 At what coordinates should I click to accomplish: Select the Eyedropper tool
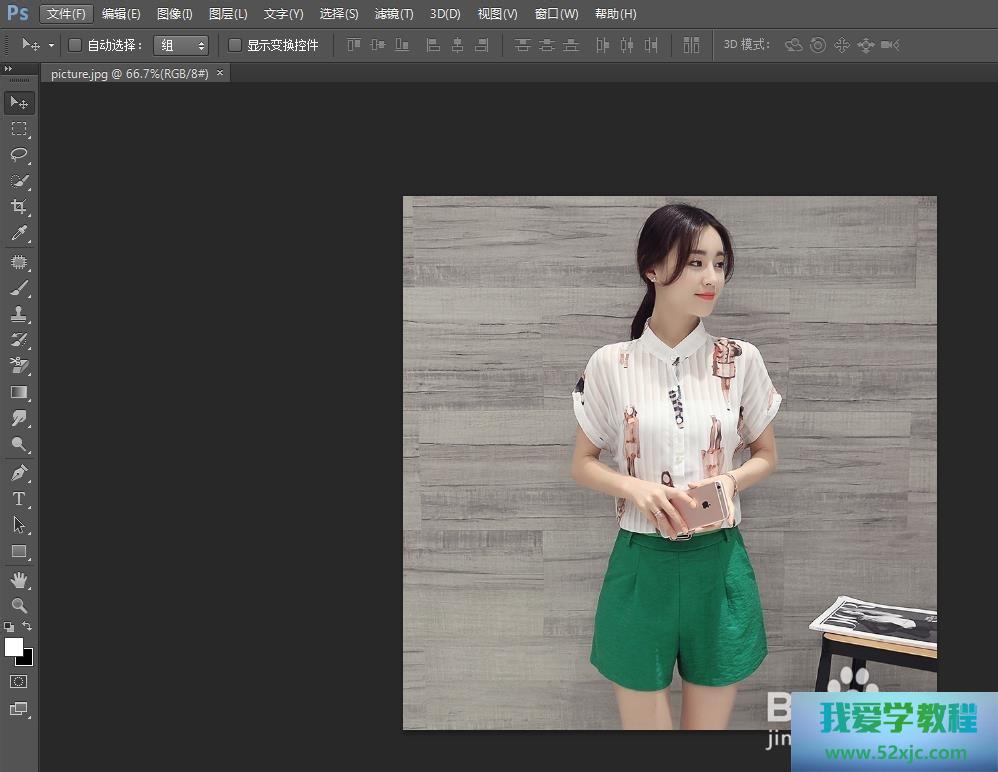pos(19,234)
